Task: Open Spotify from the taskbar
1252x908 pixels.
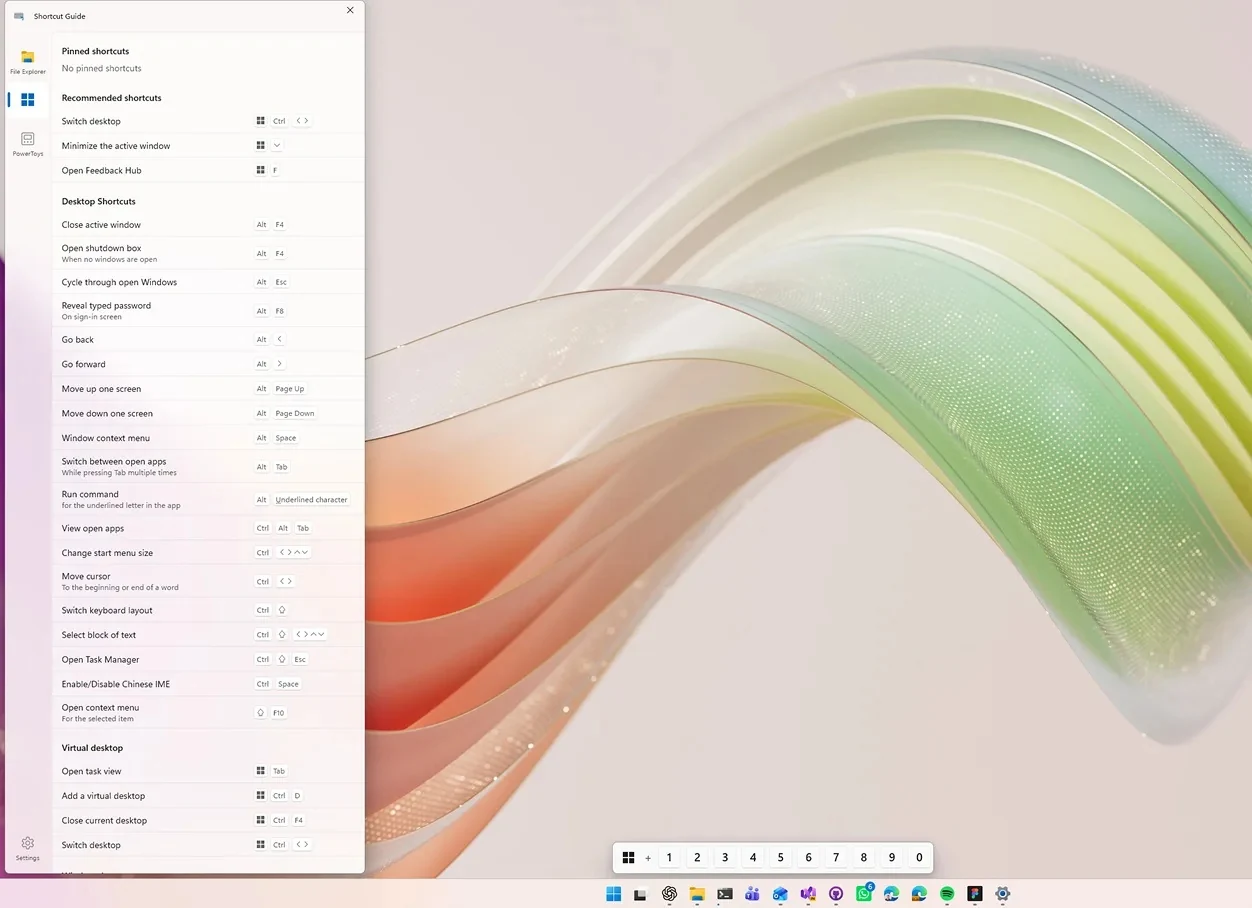Action: (947, 894)
